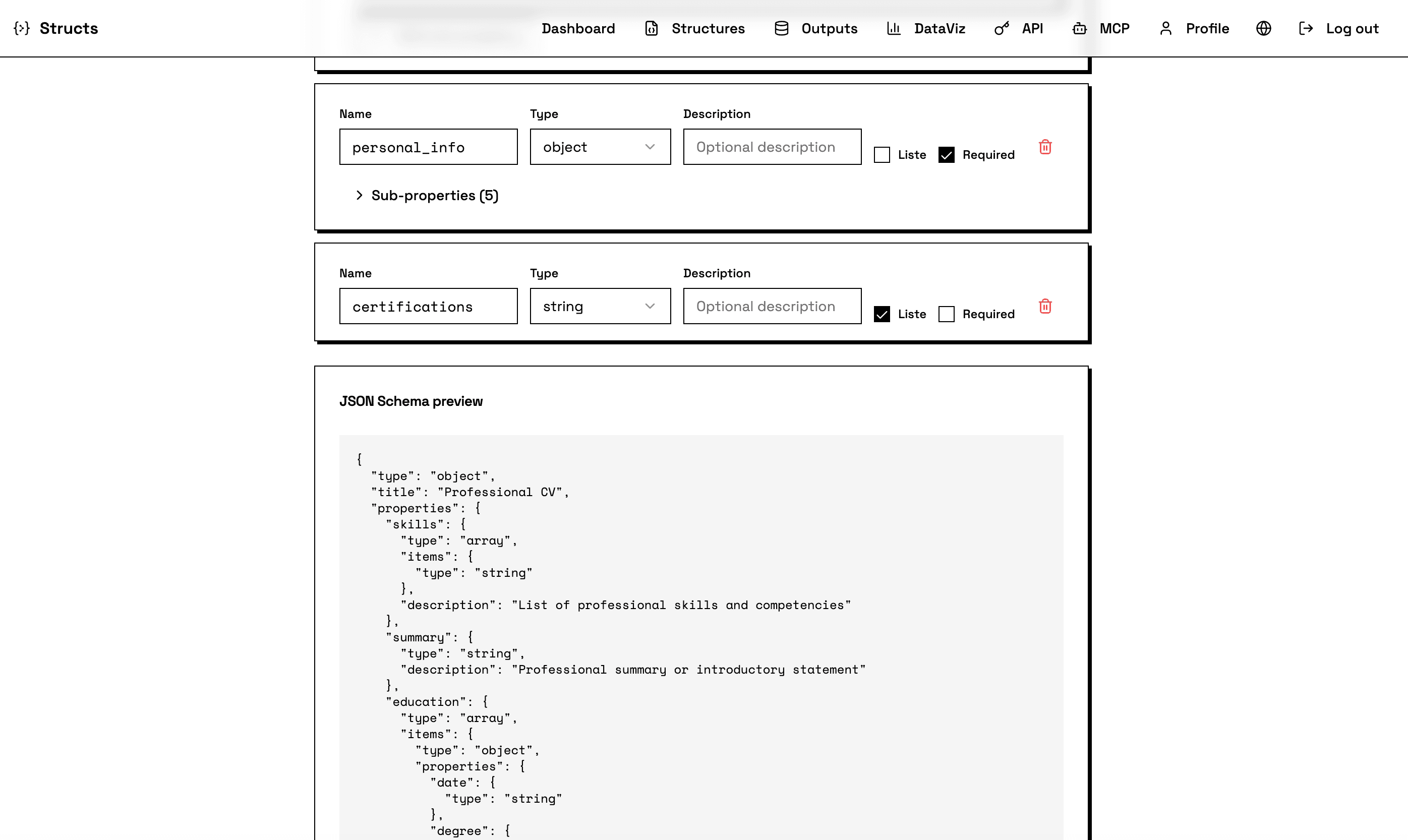Open the MCP icon in the navbar
The height and width of the screenshot is (840, 1408).
1078,28
